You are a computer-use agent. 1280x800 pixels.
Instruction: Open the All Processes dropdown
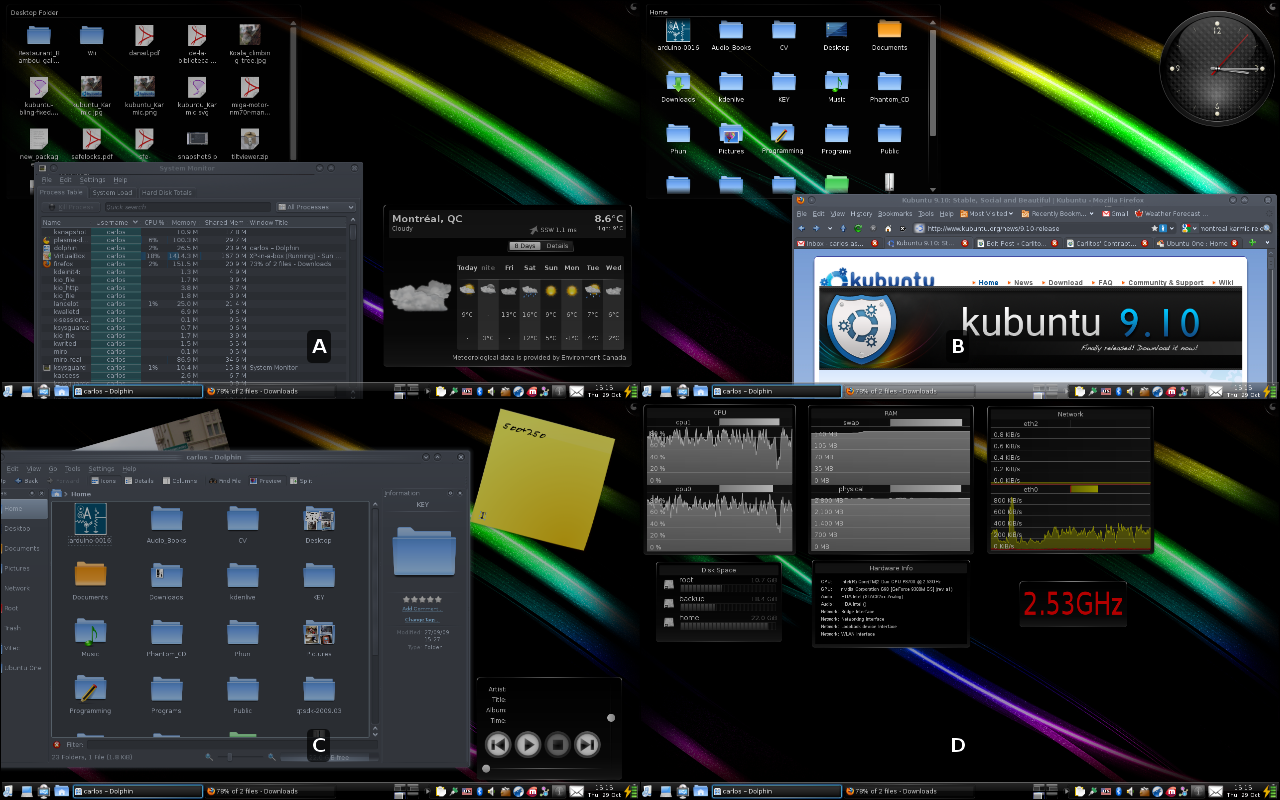click(316, 207)
